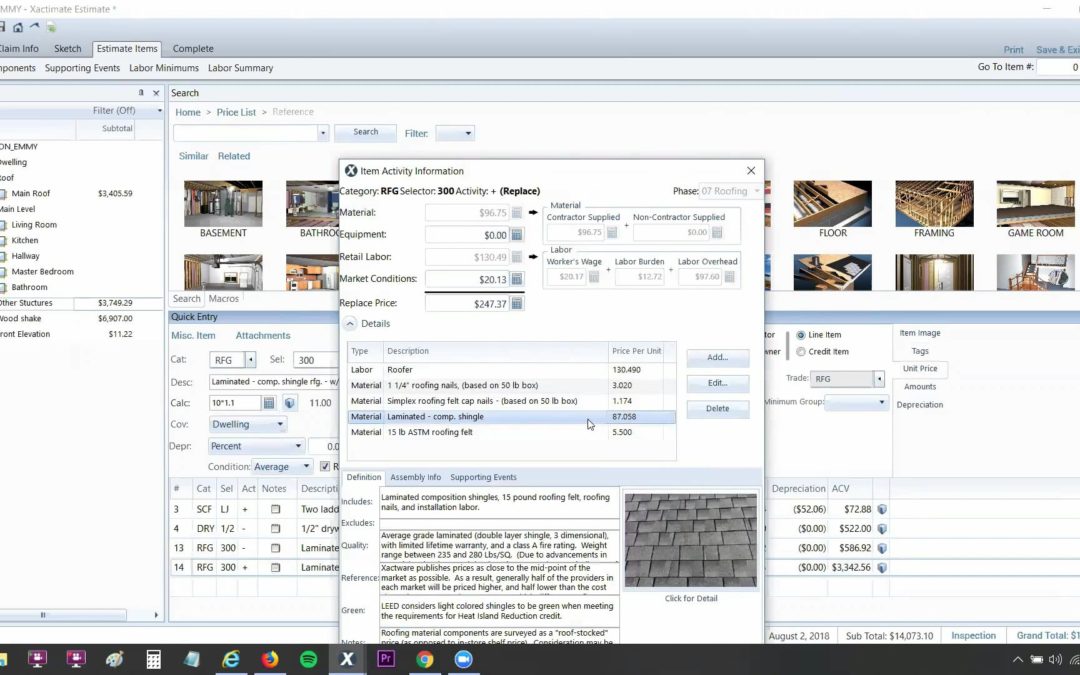
Task: Click the Edit... button
Action: [x=717, y=383]
